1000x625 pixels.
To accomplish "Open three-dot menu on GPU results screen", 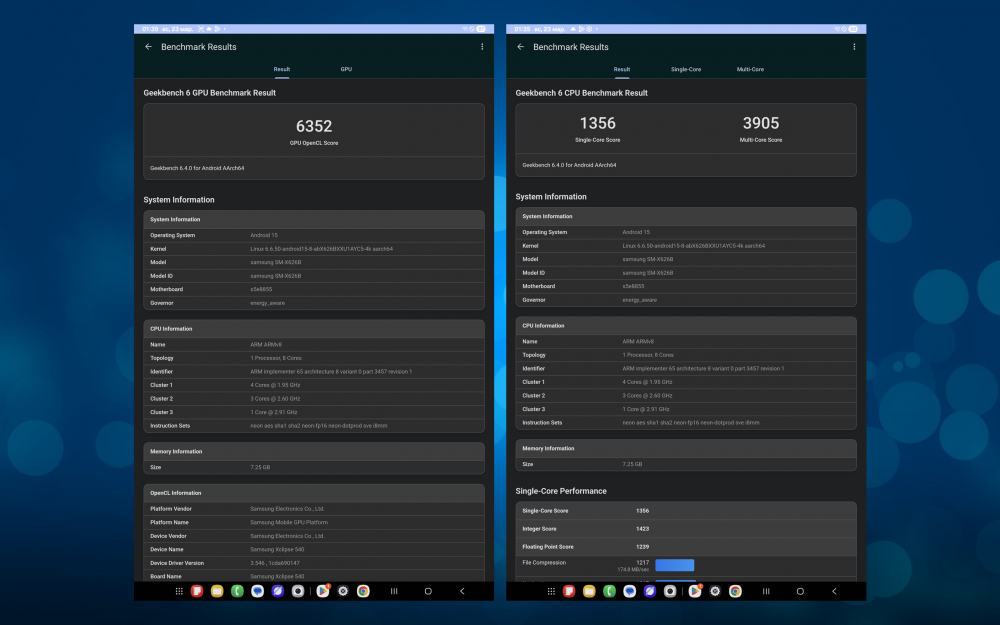I will [482, 47].
